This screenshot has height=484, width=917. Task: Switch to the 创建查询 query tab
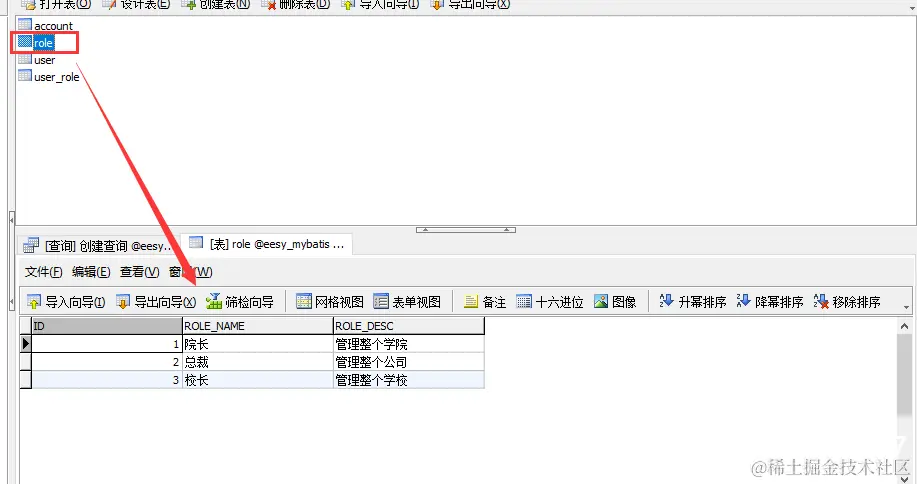click(x=97, y=246)
